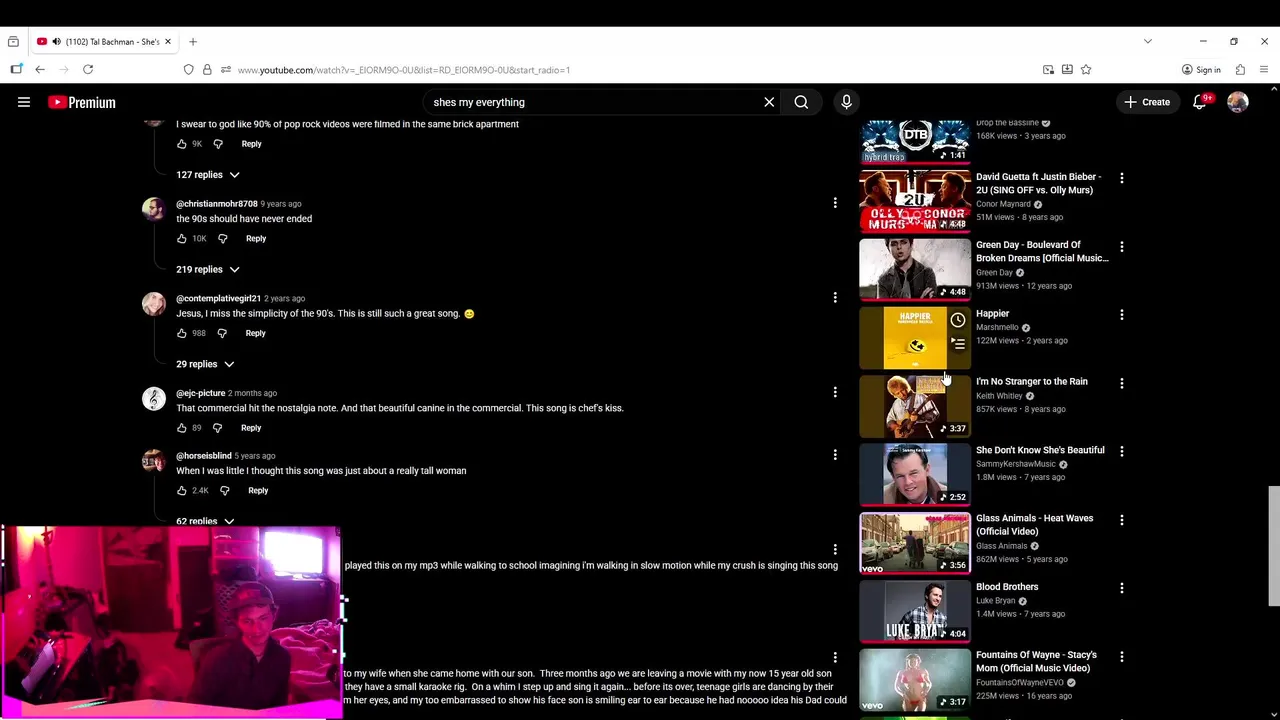Click the browser address bar URL

[404, 70]
